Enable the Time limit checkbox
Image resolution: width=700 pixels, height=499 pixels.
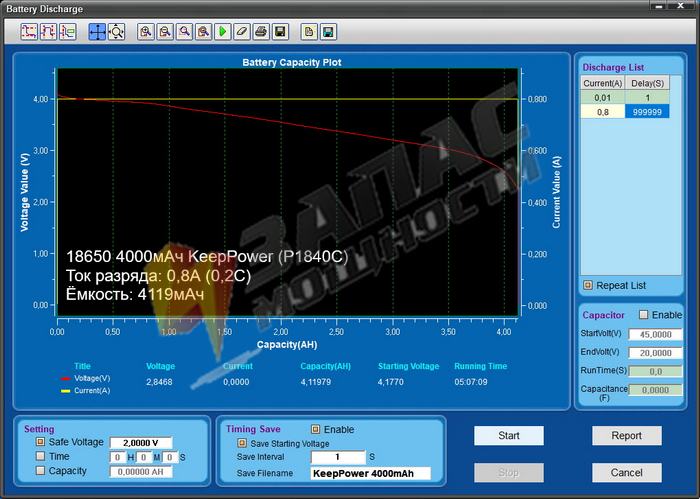41,456
